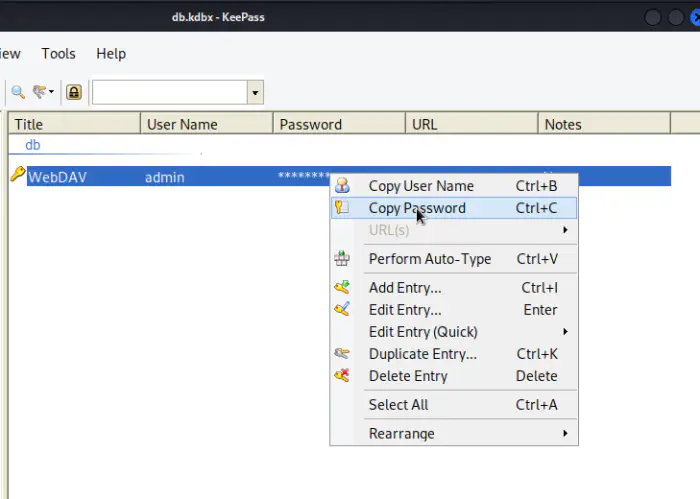
Task: Open the quick search dropdown arrow
Action: click(x=256, y=93)
